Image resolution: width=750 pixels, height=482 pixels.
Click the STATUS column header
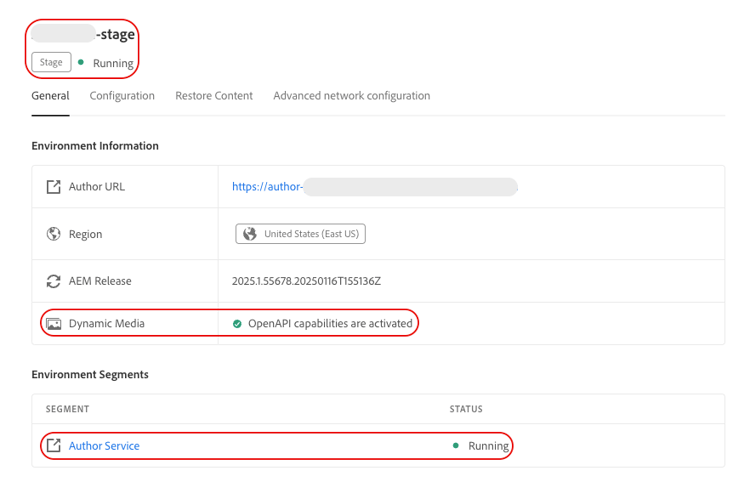tap(466, 409)
